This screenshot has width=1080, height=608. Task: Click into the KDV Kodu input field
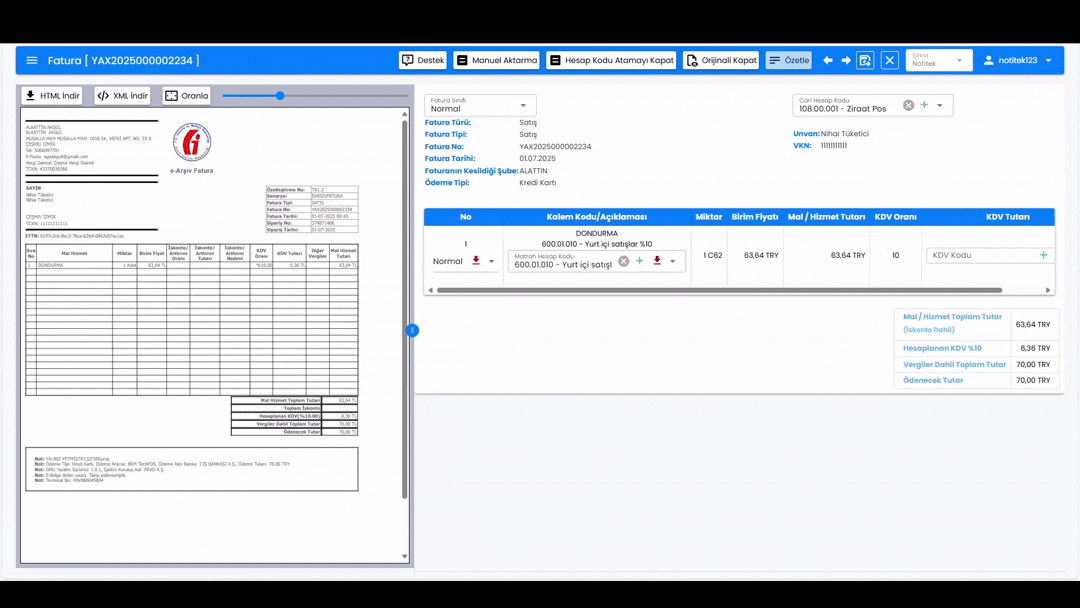tap(980, 255)
